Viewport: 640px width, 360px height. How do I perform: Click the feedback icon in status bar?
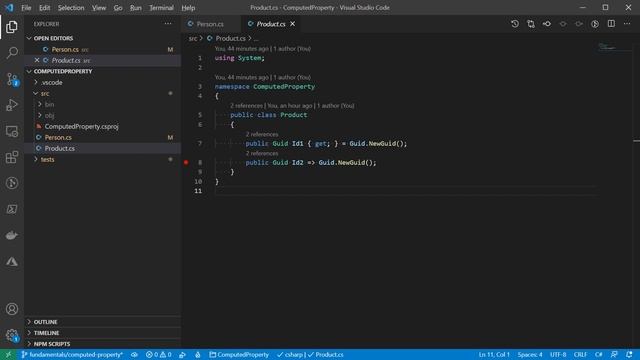tap(614, 355)
